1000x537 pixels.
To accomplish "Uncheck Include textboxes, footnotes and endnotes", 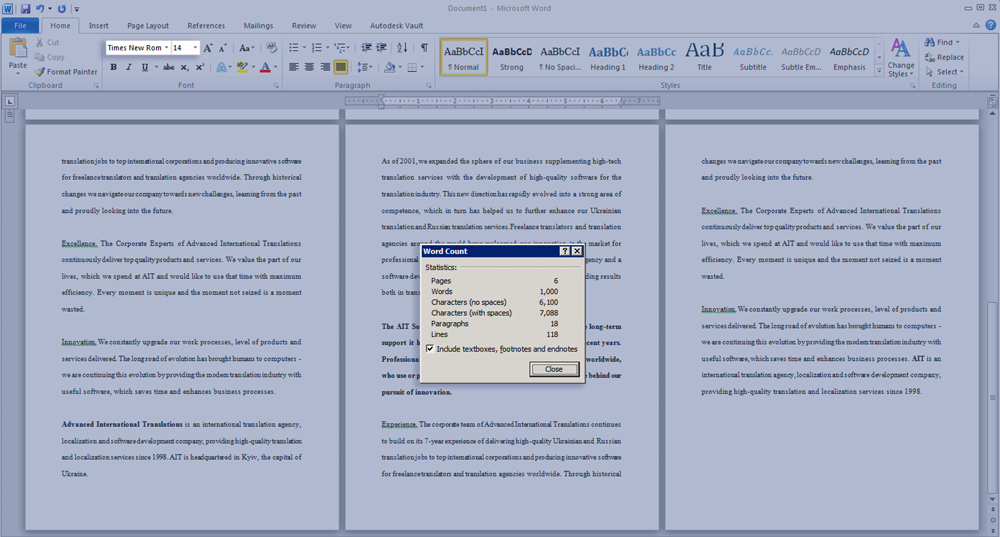I will coord(430,349).
